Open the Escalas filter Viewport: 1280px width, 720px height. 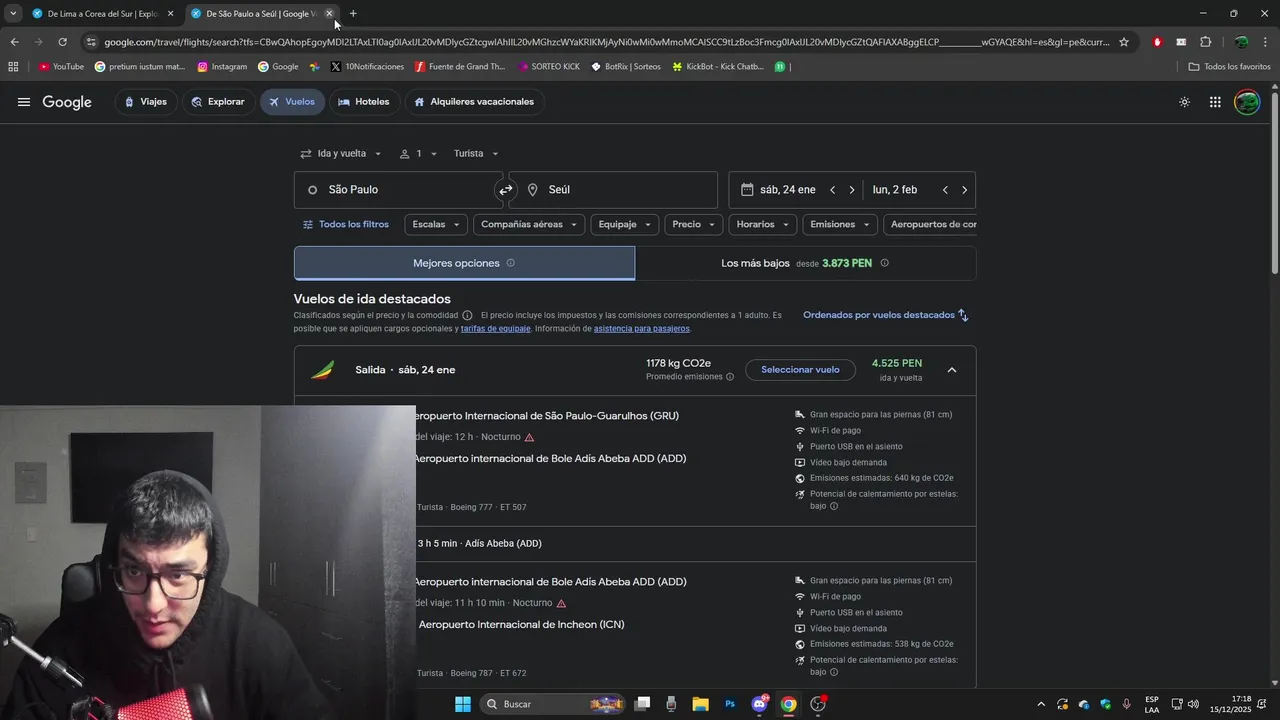point(436,225)
